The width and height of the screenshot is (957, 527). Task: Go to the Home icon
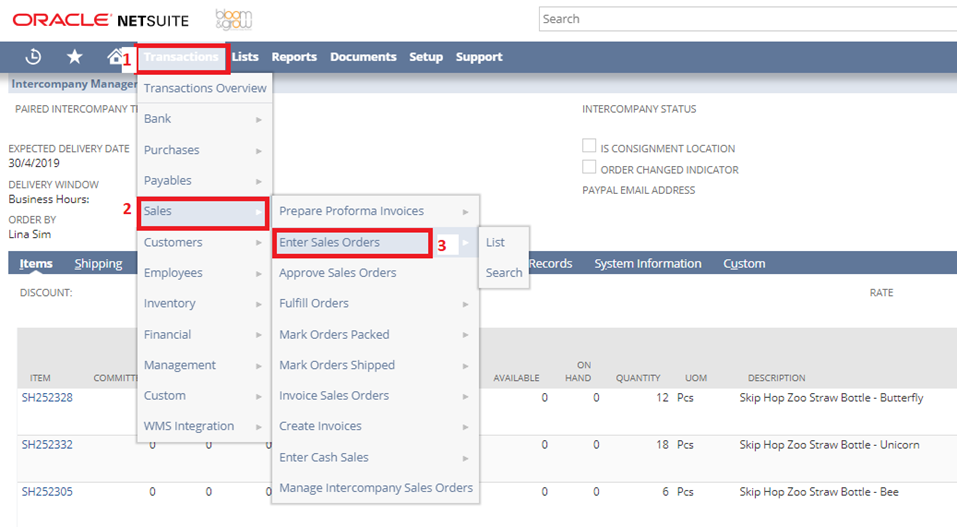pyautogui.click(x=115, y=57)
